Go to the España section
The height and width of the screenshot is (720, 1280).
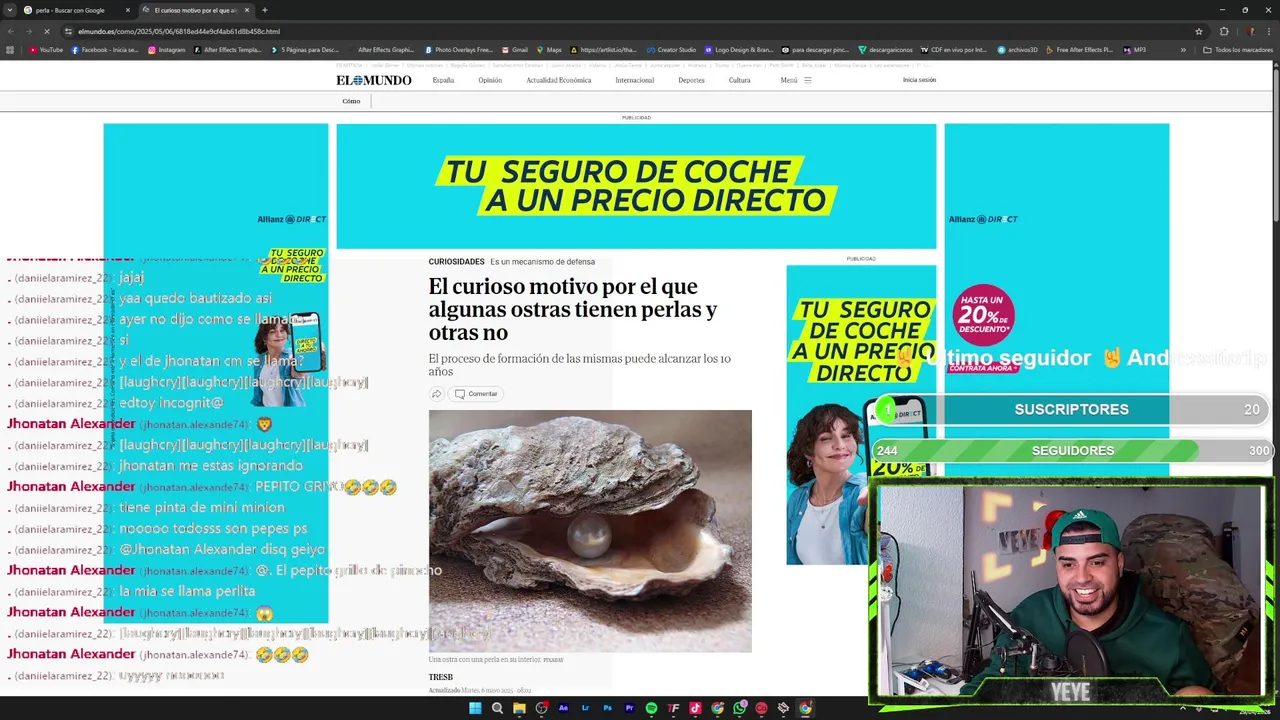pyautogui.click(x=443, y=80)
